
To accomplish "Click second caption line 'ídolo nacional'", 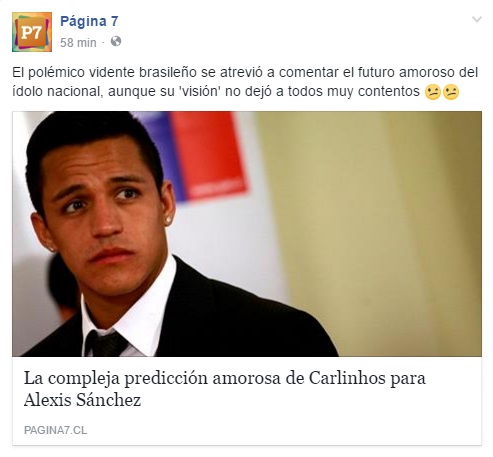I will tap(57, 91).
